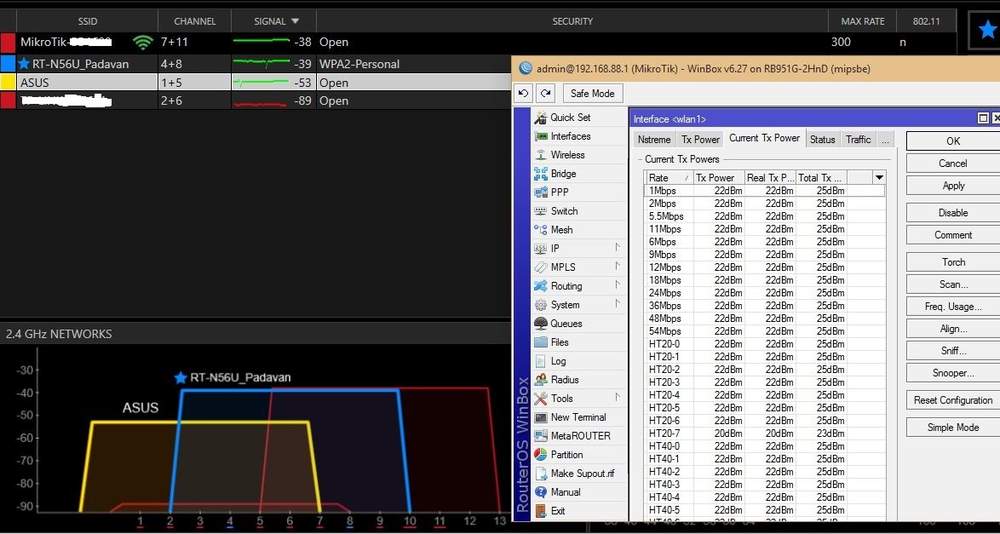
Task: Select the ASUS network row
Action: pos(255,82)
